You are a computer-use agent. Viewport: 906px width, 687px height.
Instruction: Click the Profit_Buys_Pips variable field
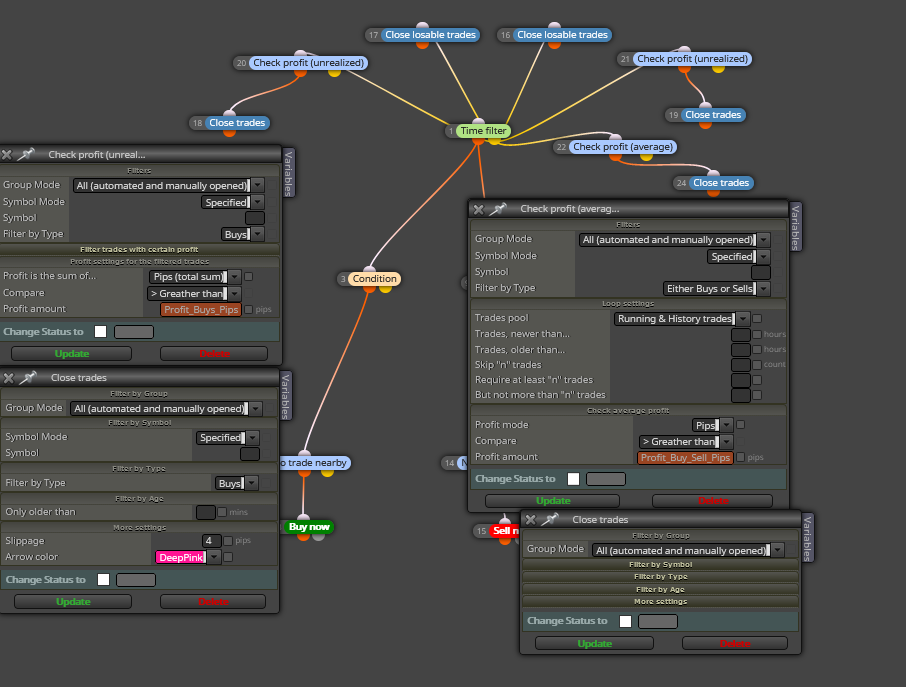[201, 310]
